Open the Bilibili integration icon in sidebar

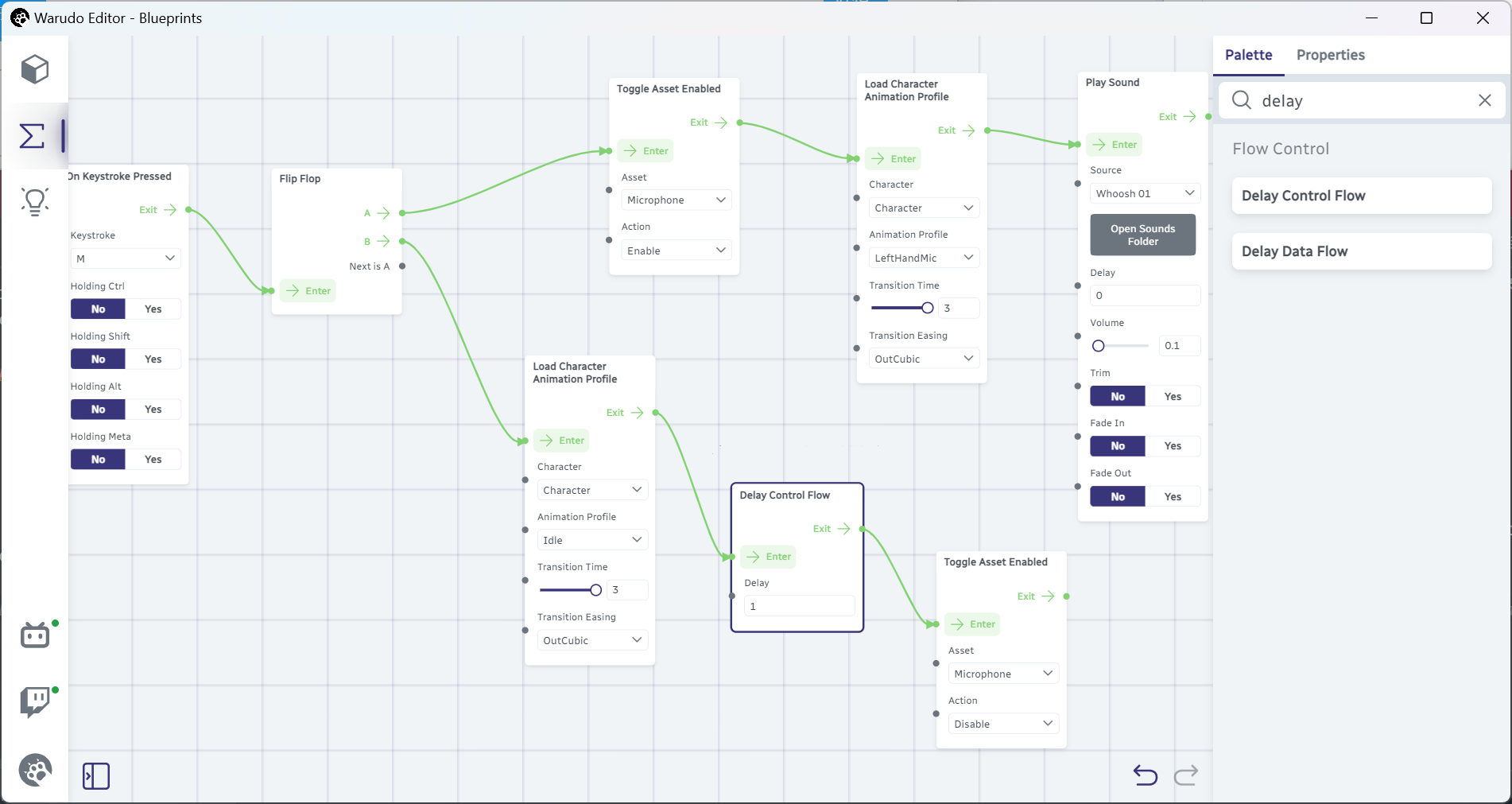click(35, 635)
